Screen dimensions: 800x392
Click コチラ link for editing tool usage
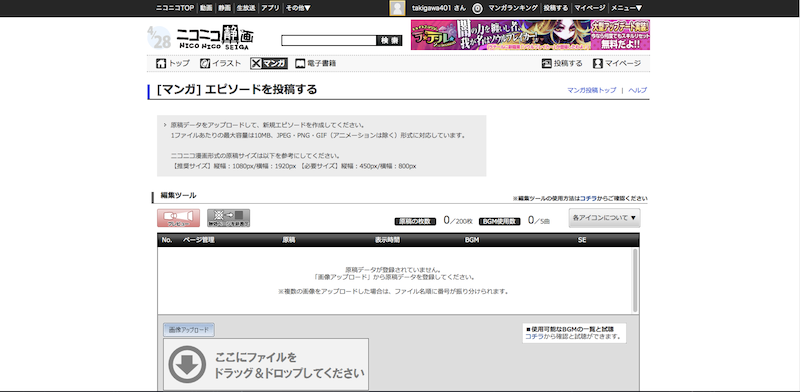click(x=588, y=199)
